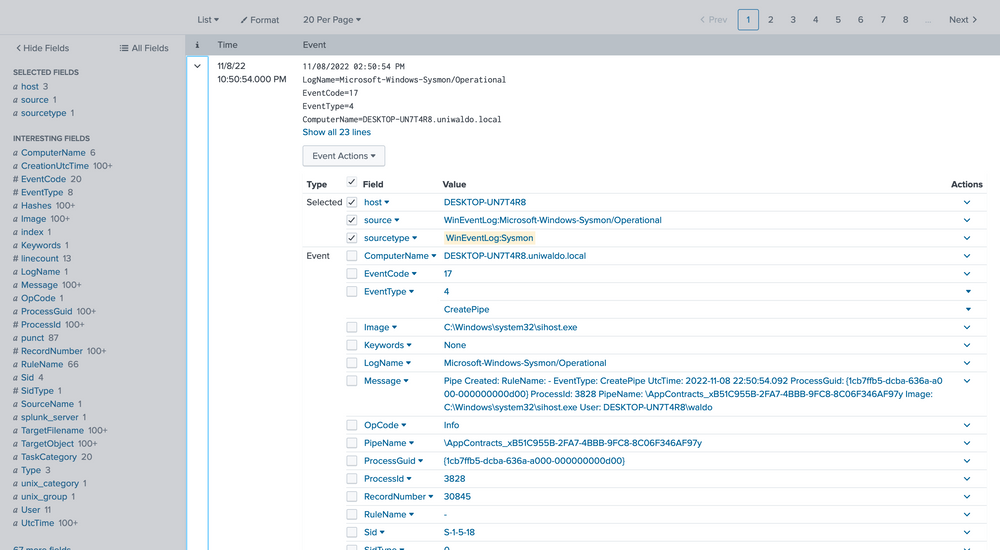Enable the EventCode field checkbox

pos(351,274)
